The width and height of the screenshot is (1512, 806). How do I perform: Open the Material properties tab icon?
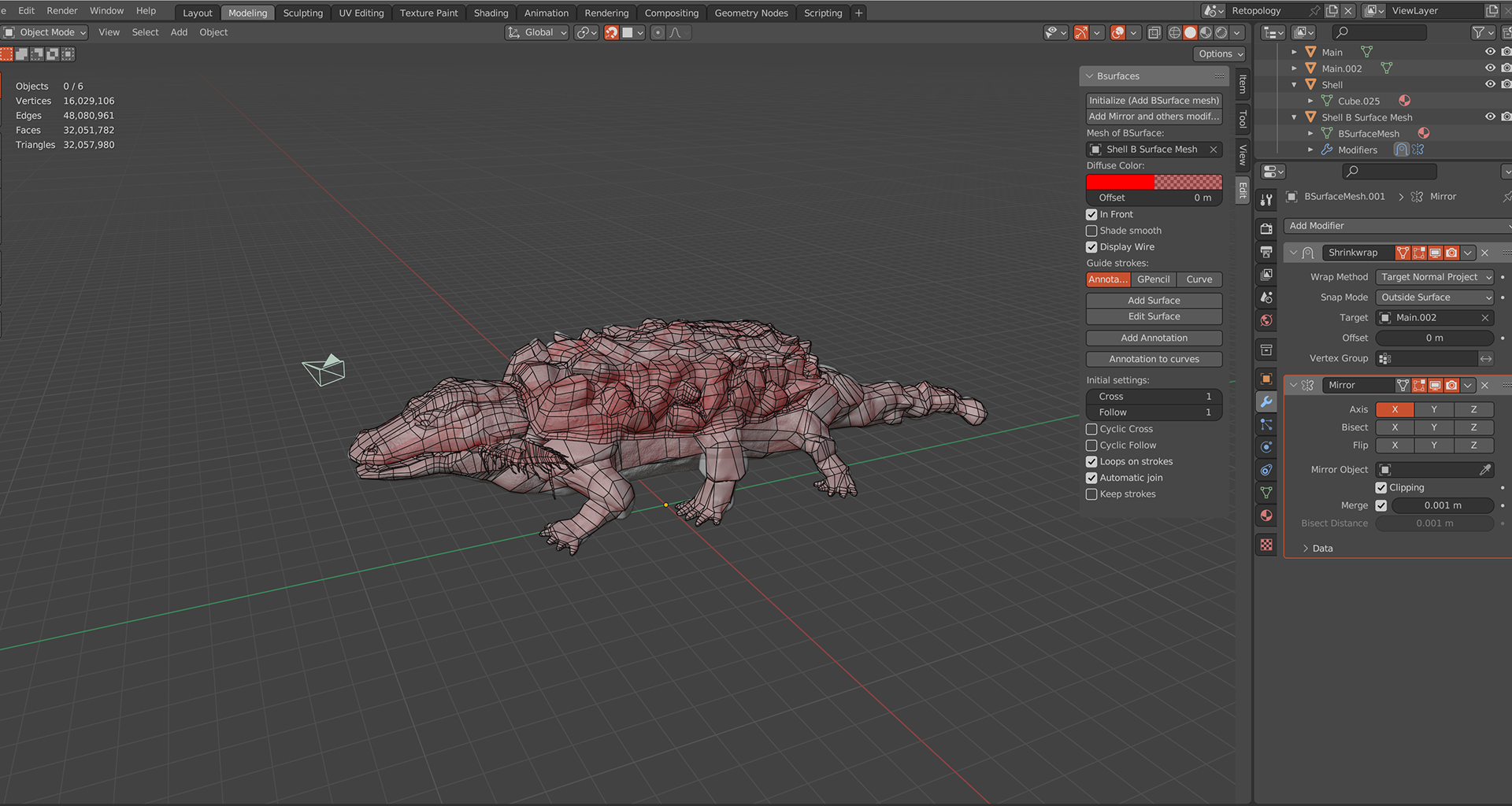(x=1266, y=516)
